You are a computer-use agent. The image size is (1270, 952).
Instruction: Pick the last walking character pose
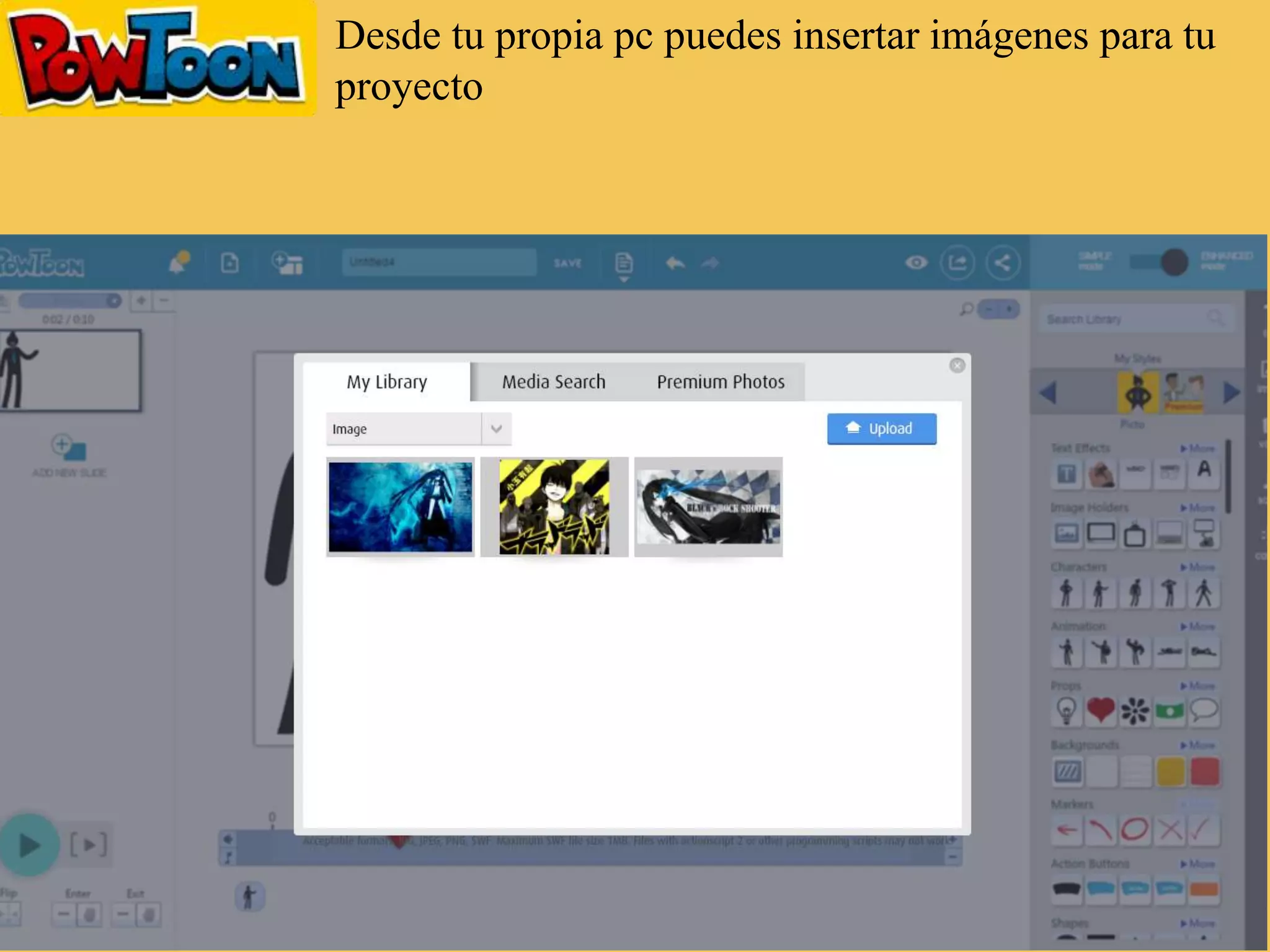point(1204,593)
